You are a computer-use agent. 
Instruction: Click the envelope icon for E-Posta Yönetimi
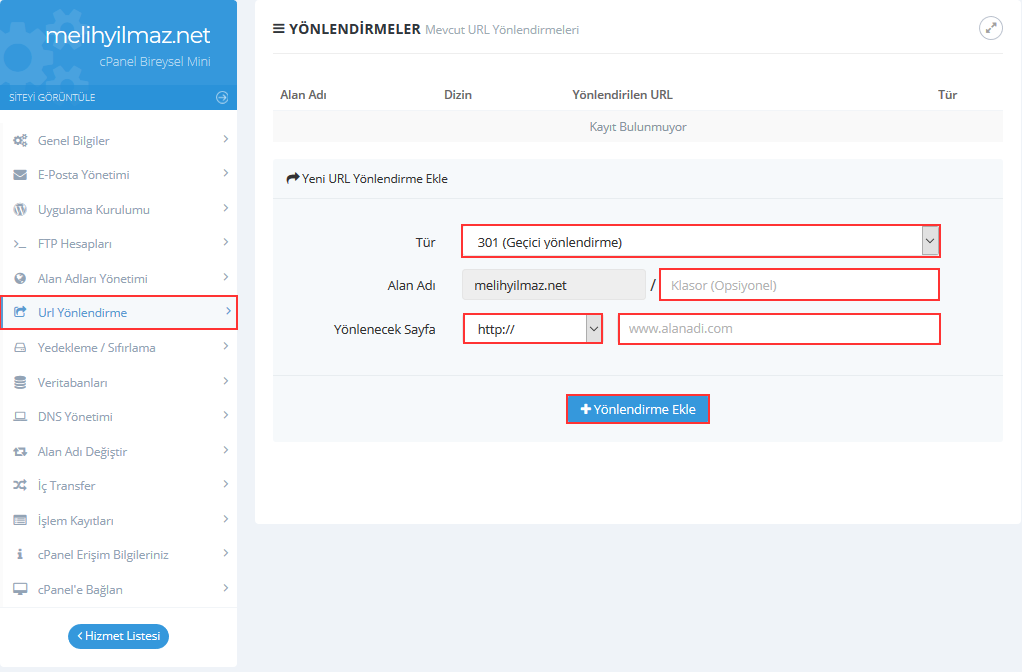(19, 175)
